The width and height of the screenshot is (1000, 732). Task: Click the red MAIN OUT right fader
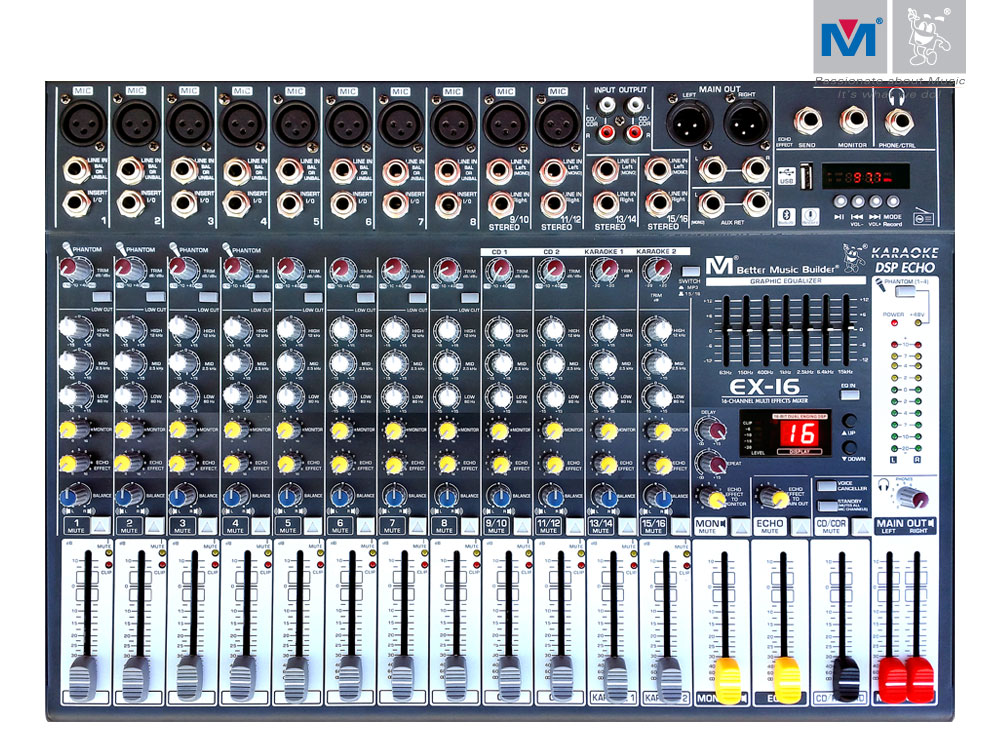920,680
